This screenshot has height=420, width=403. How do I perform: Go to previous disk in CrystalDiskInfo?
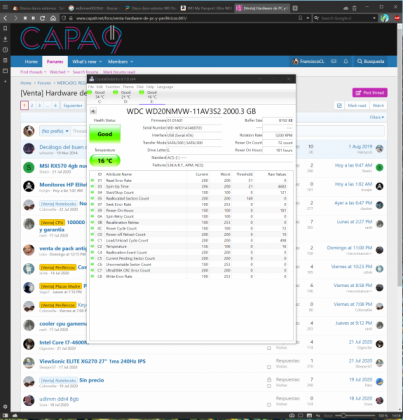click(x=93, y=111)
